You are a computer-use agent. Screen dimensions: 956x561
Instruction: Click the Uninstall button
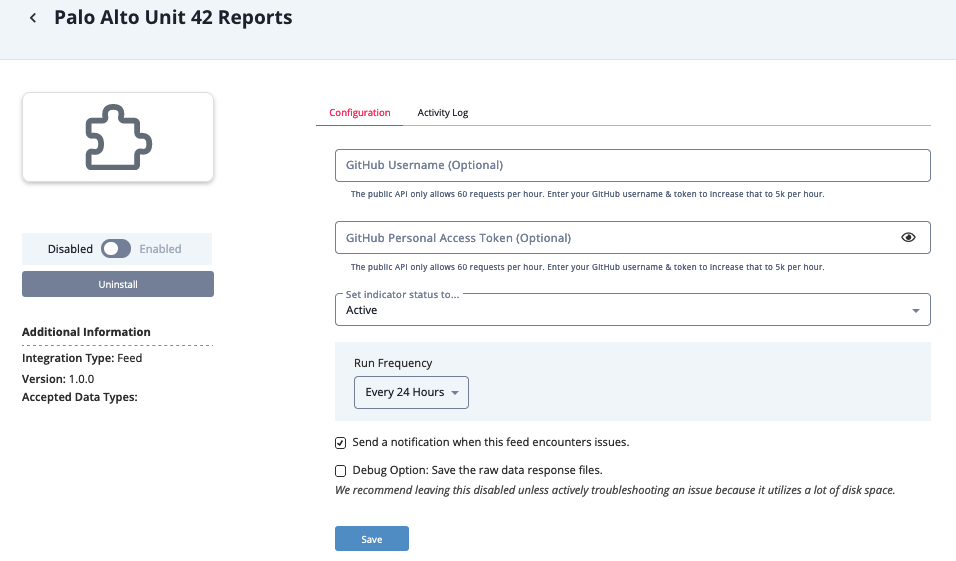(118, 284)
